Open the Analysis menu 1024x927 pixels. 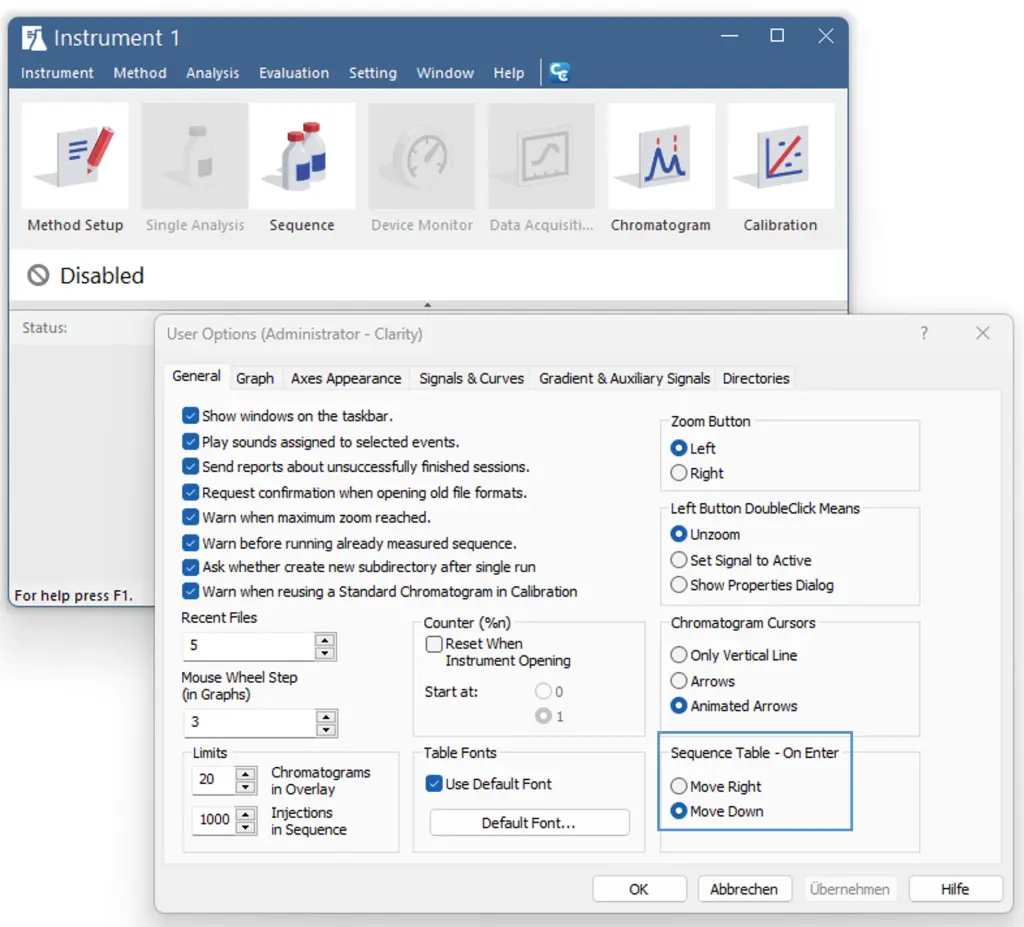pos(212,73)
